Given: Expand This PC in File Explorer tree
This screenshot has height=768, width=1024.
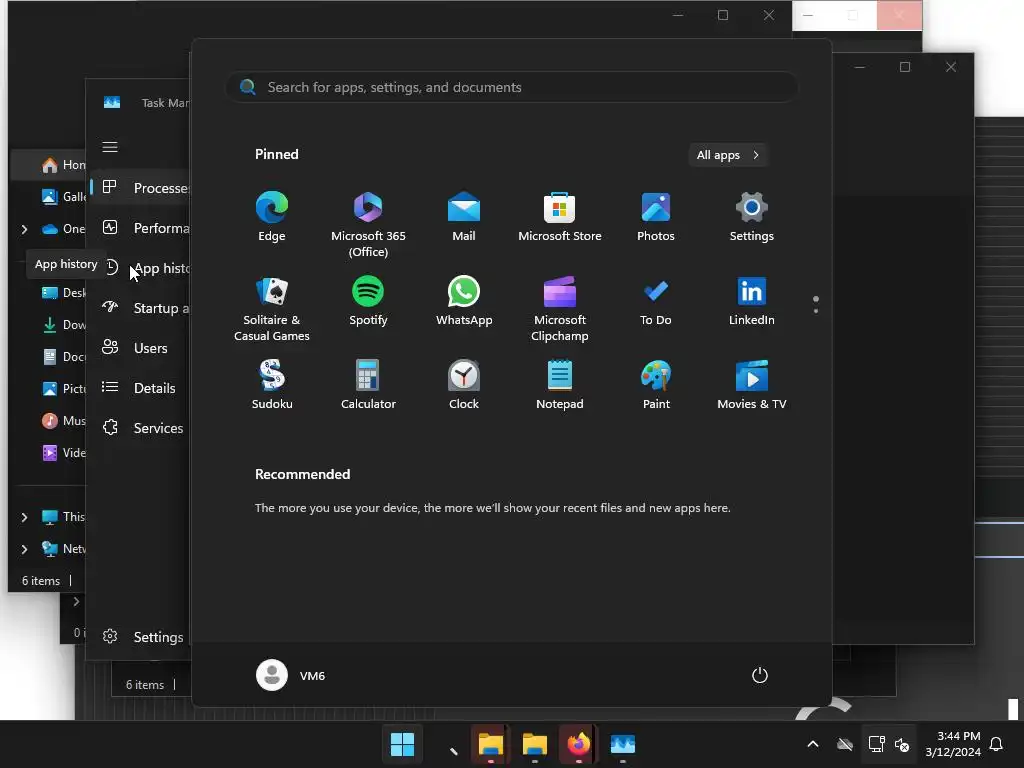Looking at the screenshot, I should (24, 517).
